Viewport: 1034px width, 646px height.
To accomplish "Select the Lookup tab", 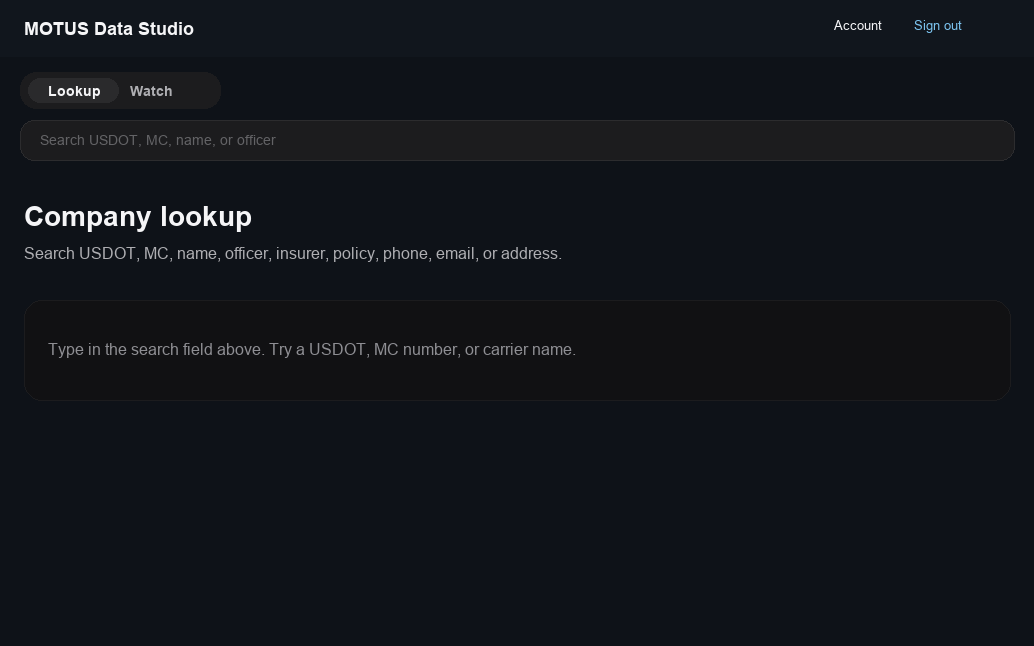I will pyautogui.click(x=74, y=91).
